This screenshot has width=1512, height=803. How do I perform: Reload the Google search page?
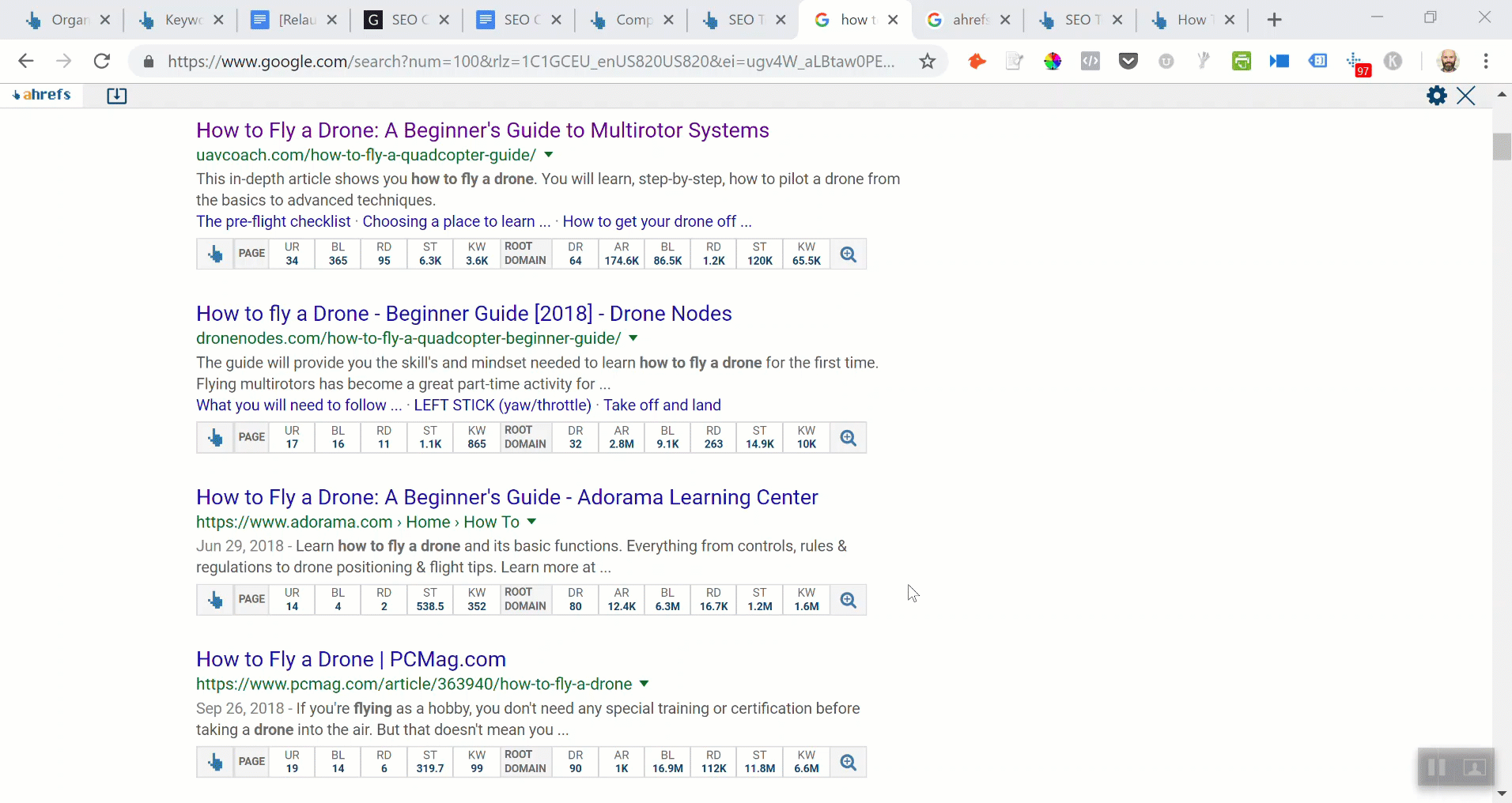pyautogui.click(x=102, y=62)
